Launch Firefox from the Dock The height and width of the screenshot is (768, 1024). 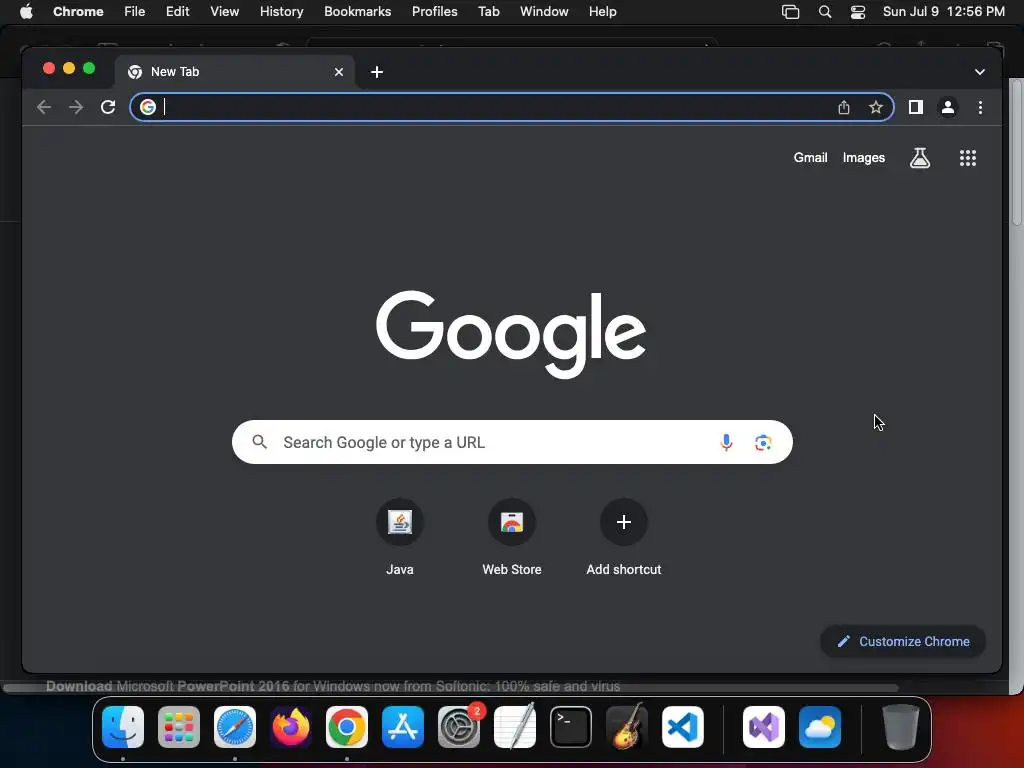[291, 727]
